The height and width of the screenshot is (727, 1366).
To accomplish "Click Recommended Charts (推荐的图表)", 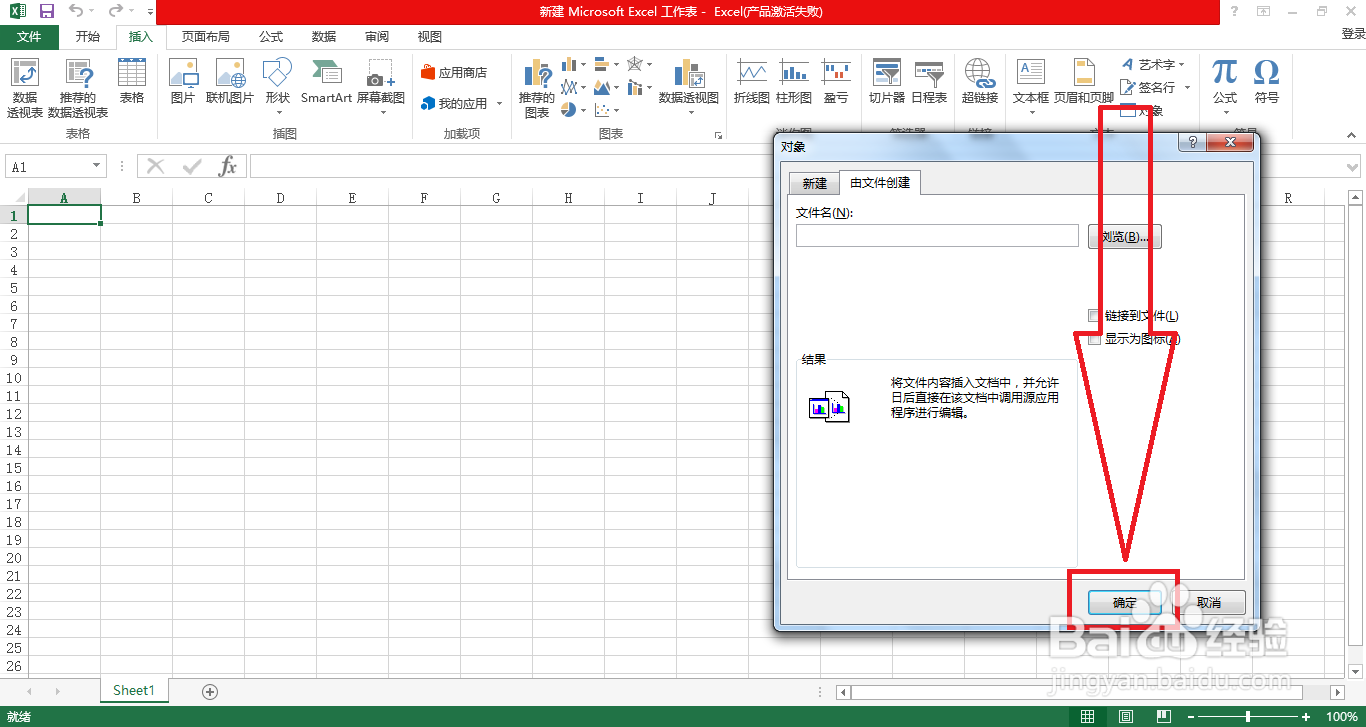I will pyautogui.click(x=537, y=89).
